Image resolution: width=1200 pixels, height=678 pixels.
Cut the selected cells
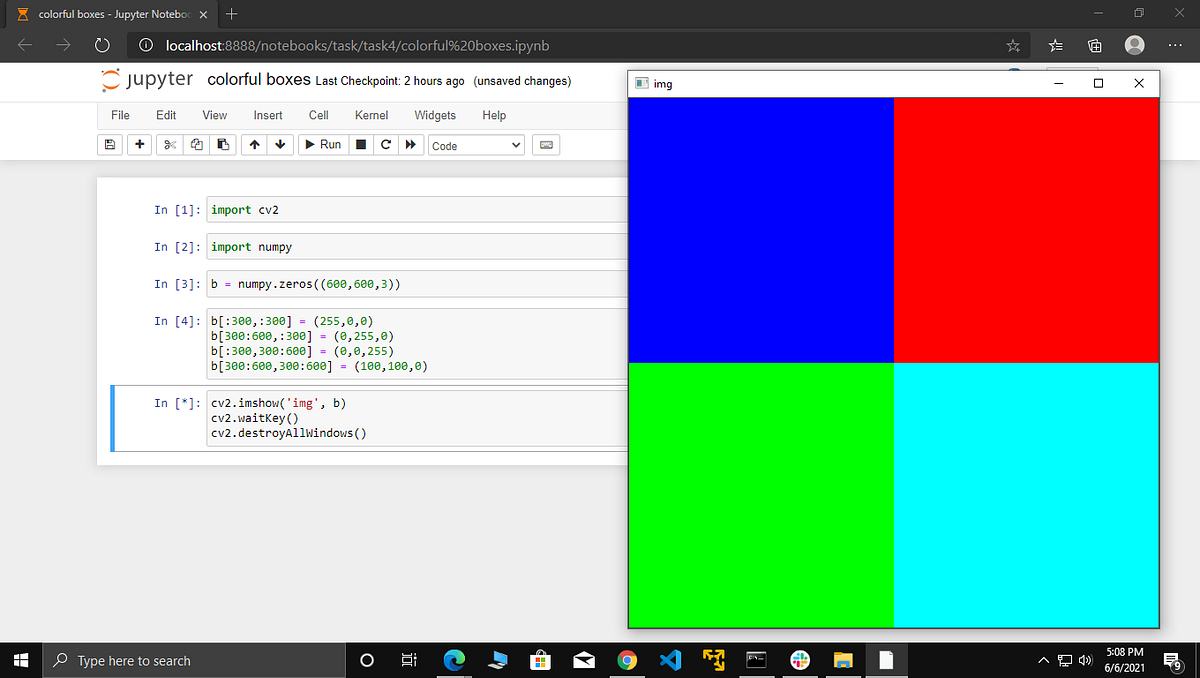(168, 144)
